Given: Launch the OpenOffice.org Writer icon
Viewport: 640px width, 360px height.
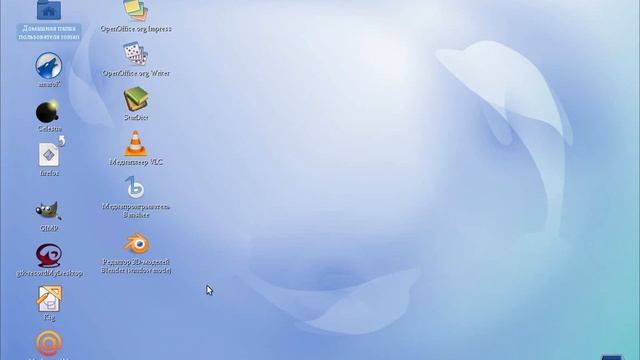Looking at the screenshot, I should (136, 54).
